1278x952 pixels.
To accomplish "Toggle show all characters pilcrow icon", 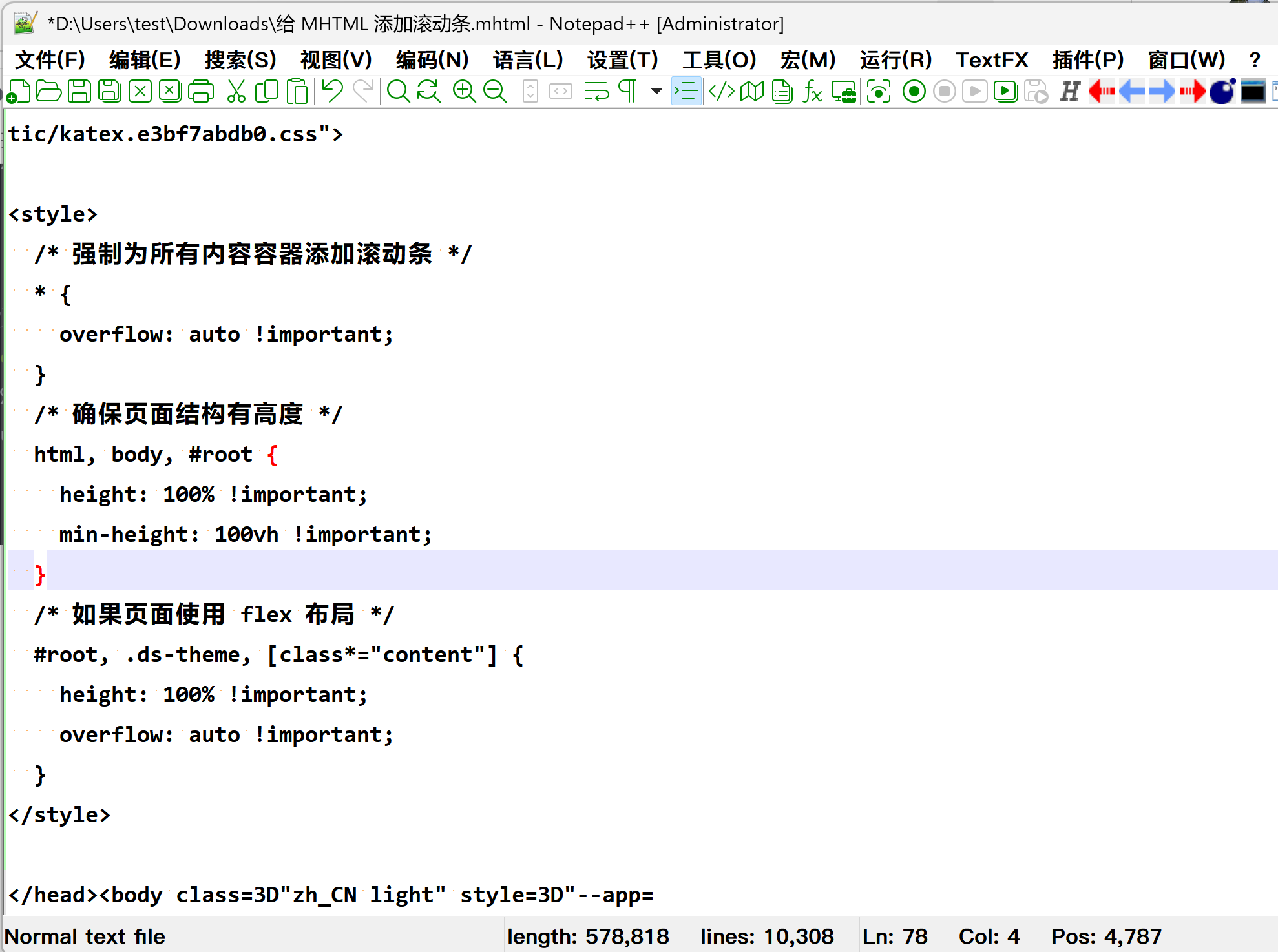I will point(627,91).
